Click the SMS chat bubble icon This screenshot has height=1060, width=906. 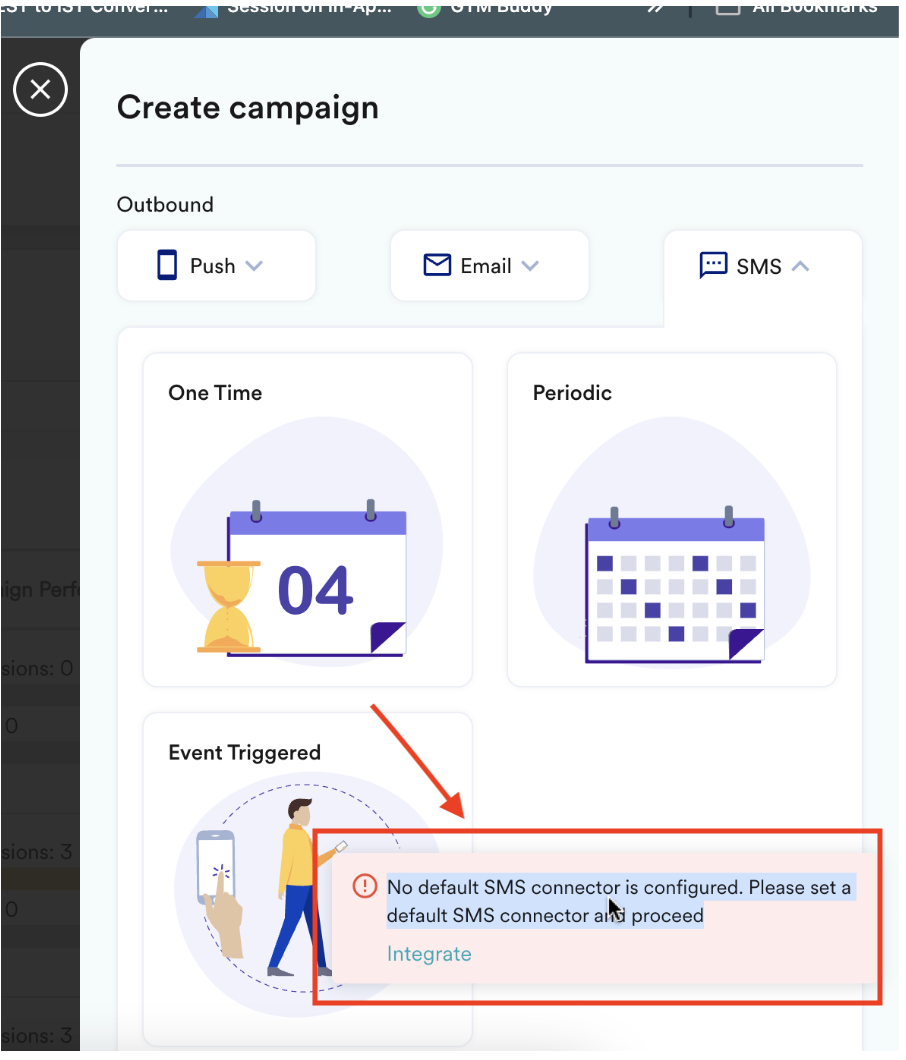[713, 266]
